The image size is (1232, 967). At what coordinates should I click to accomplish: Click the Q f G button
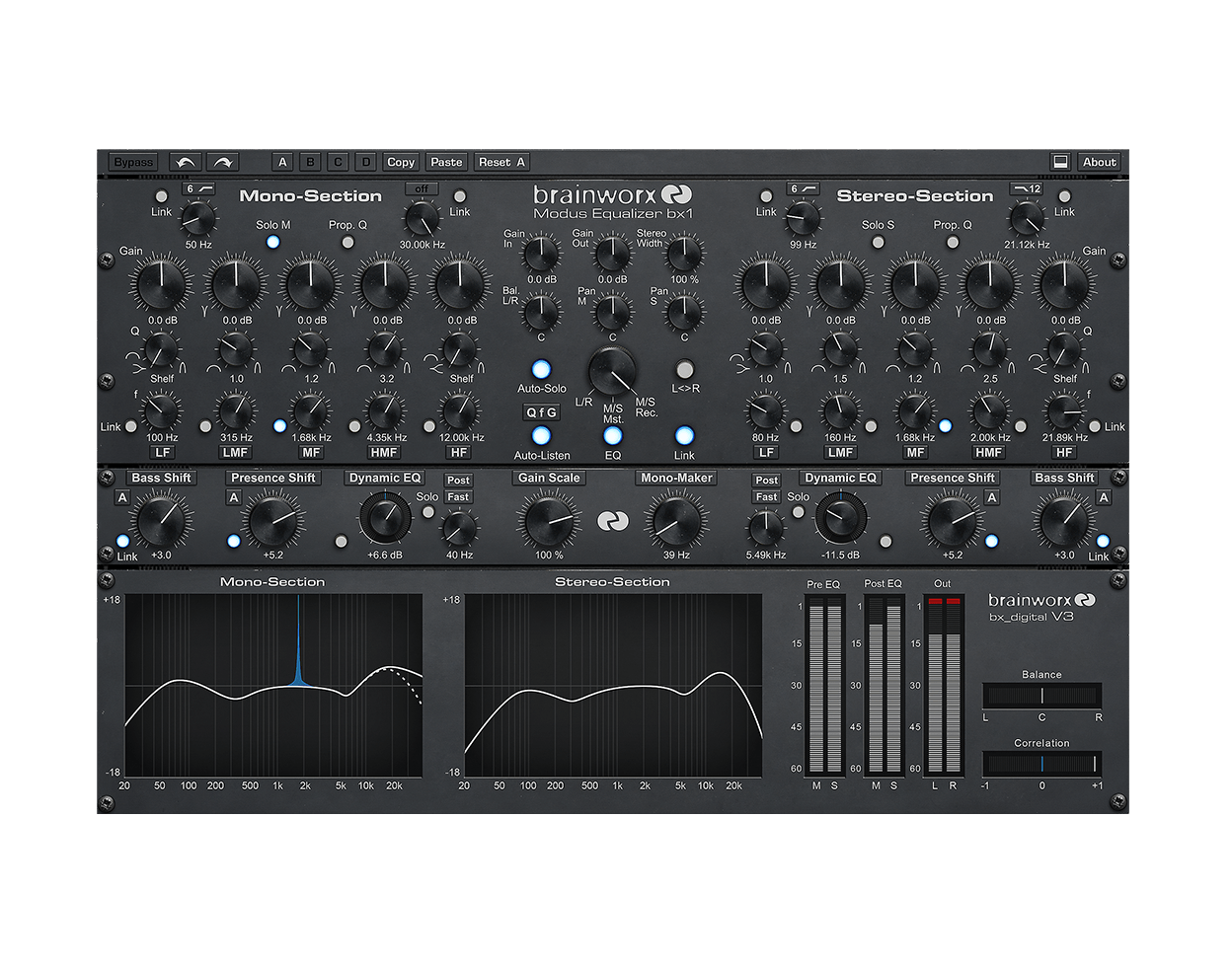[541, 412]
